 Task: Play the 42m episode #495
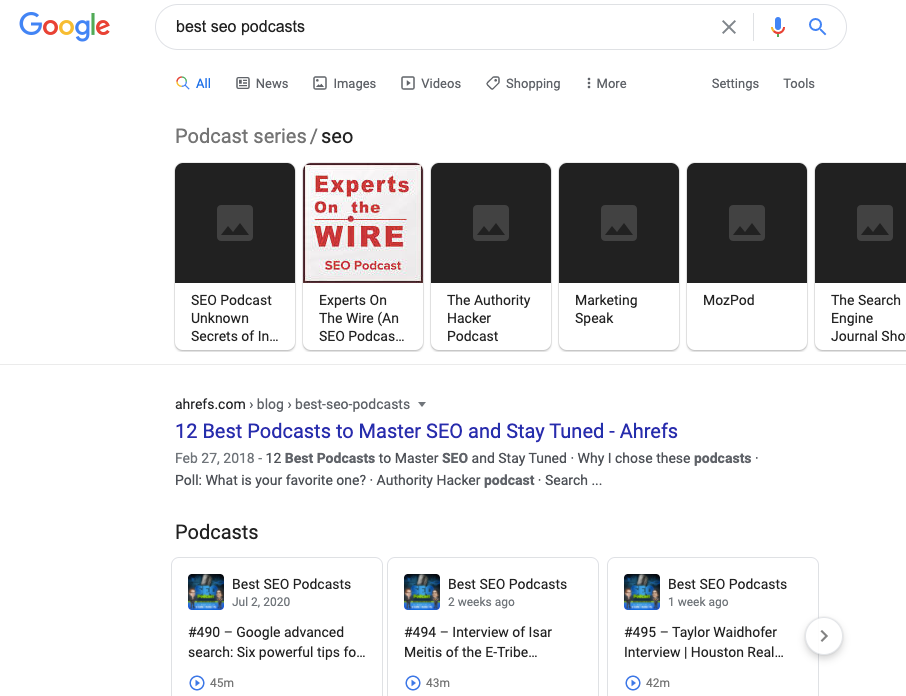pyautogui.click(x=633, y=683)
